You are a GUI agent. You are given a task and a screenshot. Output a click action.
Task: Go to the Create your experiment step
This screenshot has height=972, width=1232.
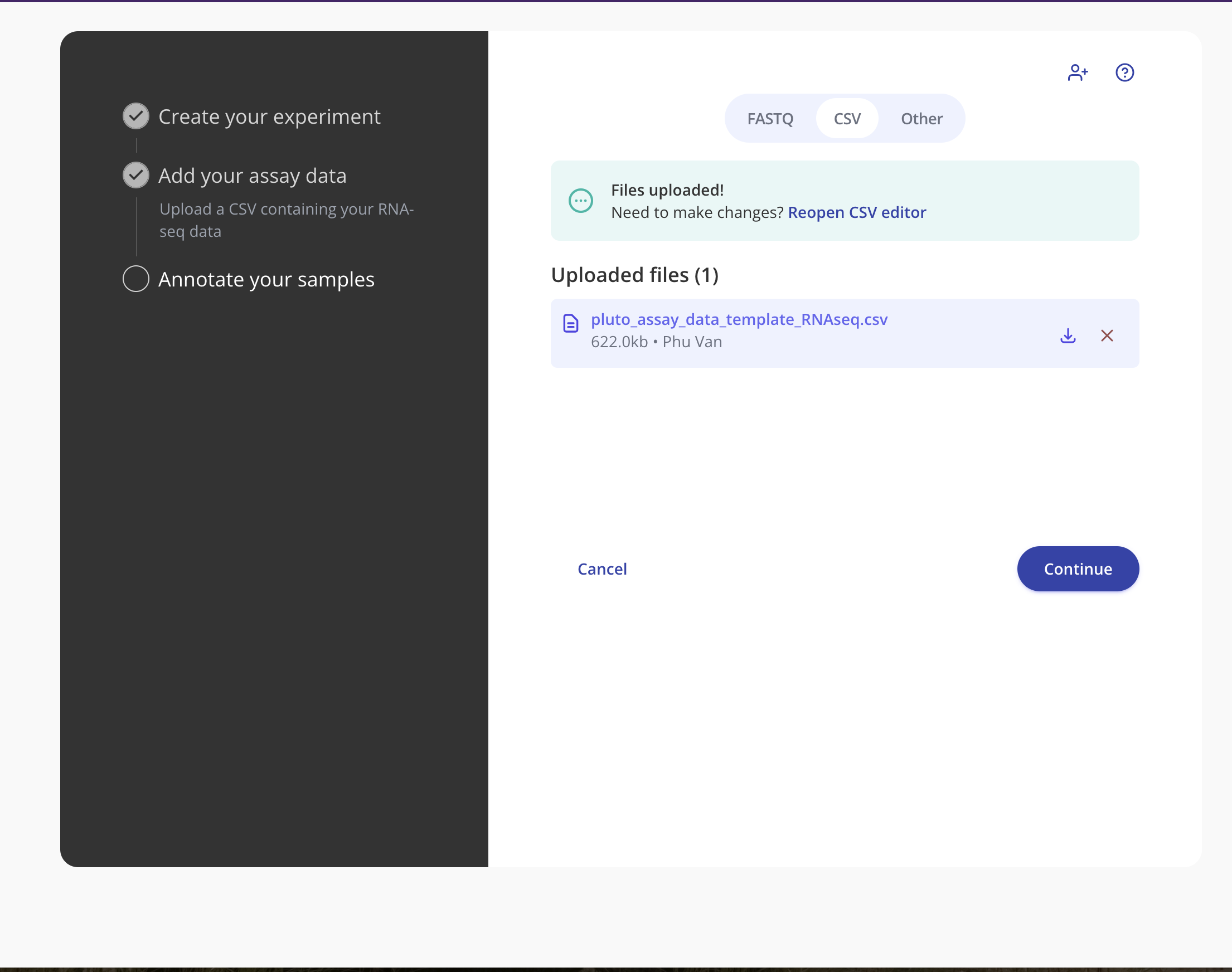[269, 116]
